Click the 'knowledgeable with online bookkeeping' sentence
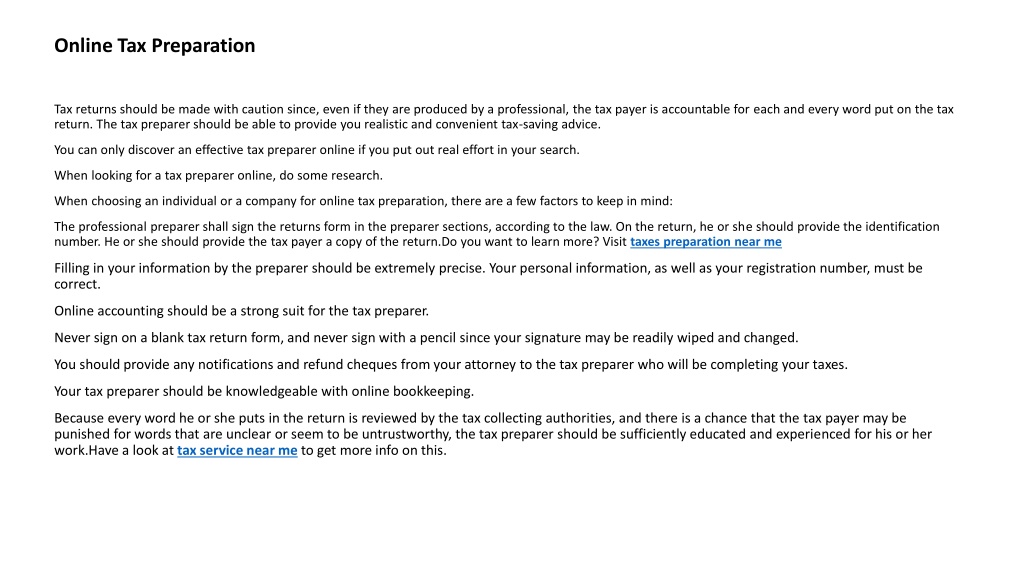The height and width of the screenshot is (576, 1024). pos(264,392)
